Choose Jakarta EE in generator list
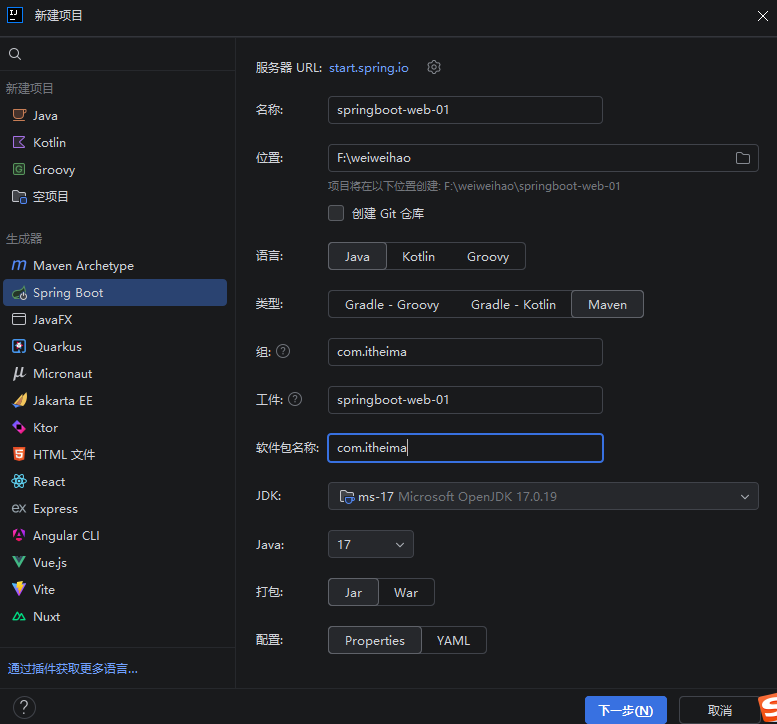Image resolution: width=777 pixels, height=724 pixels. pos(115,400)
